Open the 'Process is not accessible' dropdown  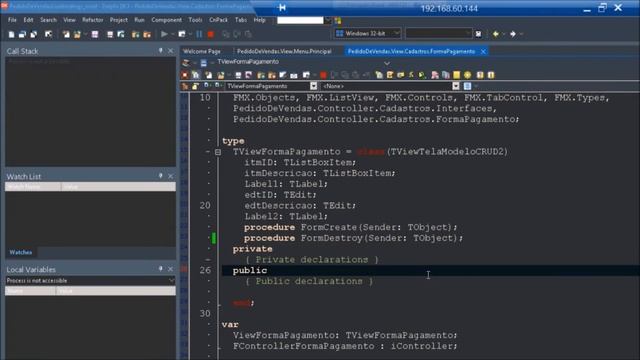[90, 280]
